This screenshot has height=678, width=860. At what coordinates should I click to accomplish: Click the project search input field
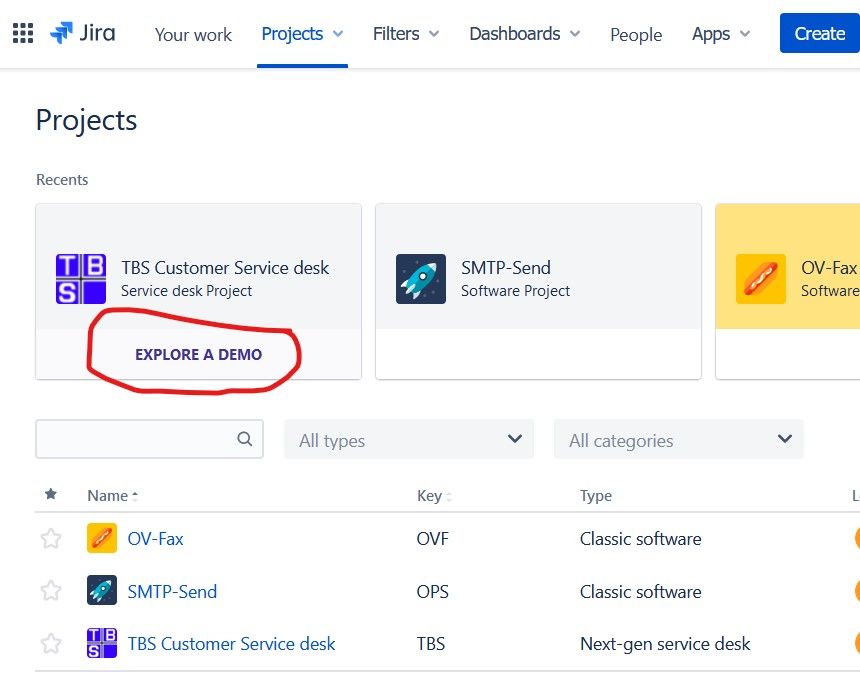[149, 439]
